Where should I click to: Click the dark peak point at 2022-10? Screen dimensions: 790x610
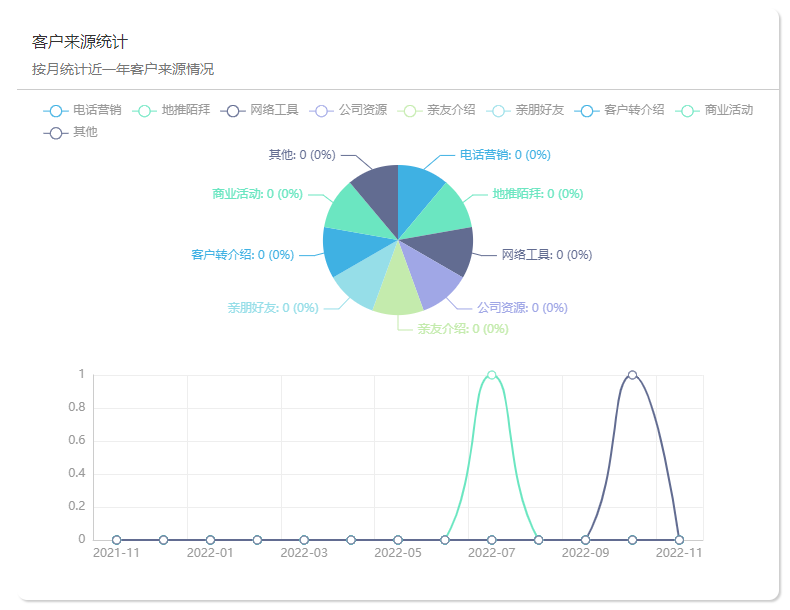[x=632, y=375]
